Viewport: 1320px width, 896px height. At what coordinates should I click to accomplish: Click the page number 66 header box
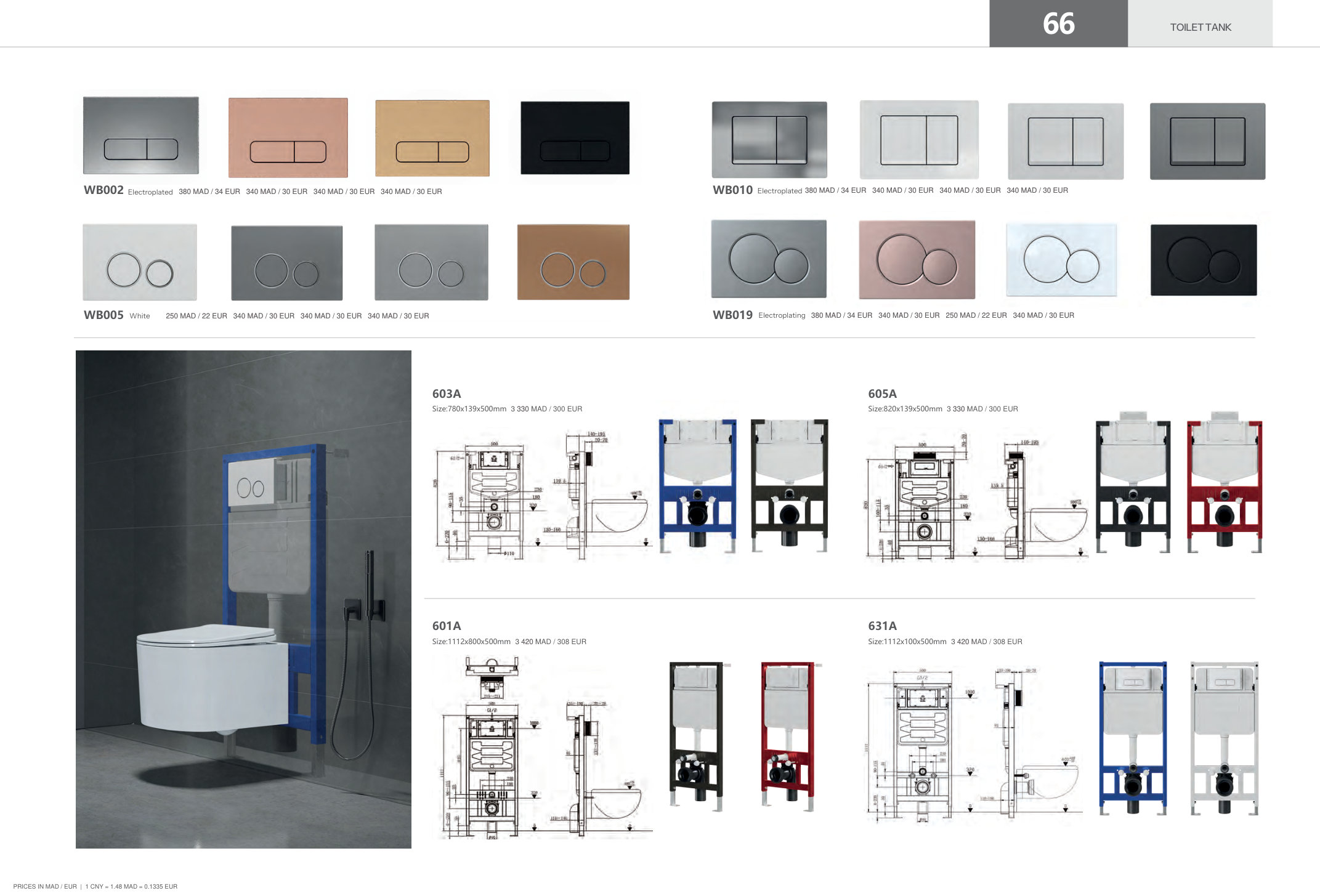[x=1058, y=23]
